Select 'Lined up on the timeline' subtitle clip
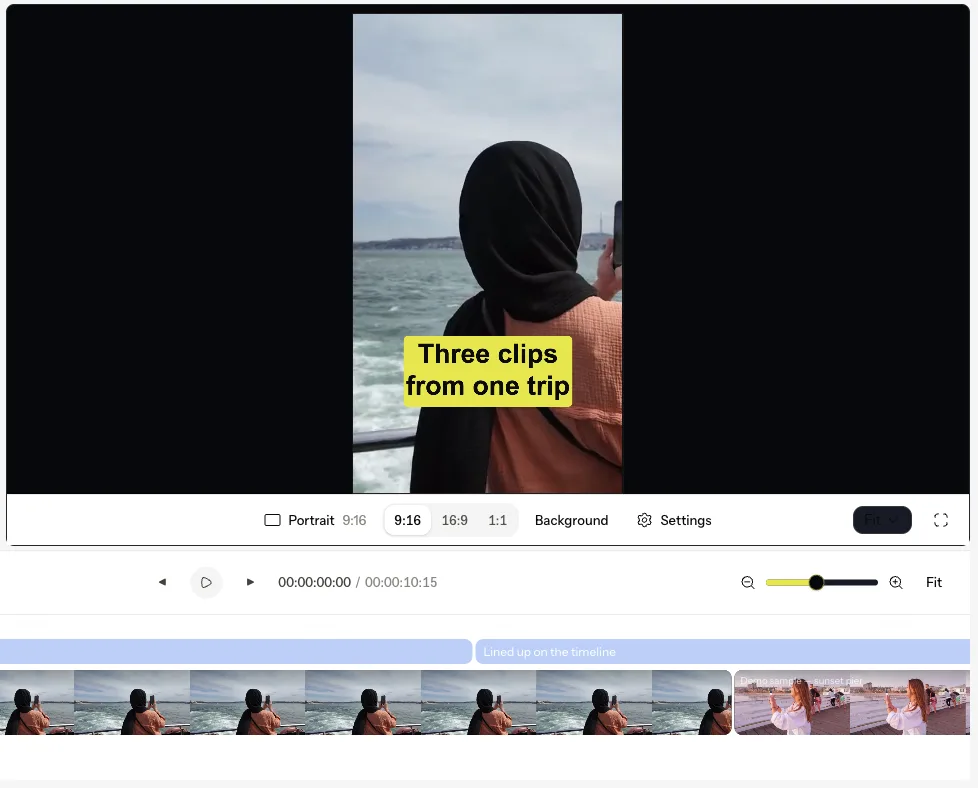 pos(722,651)
